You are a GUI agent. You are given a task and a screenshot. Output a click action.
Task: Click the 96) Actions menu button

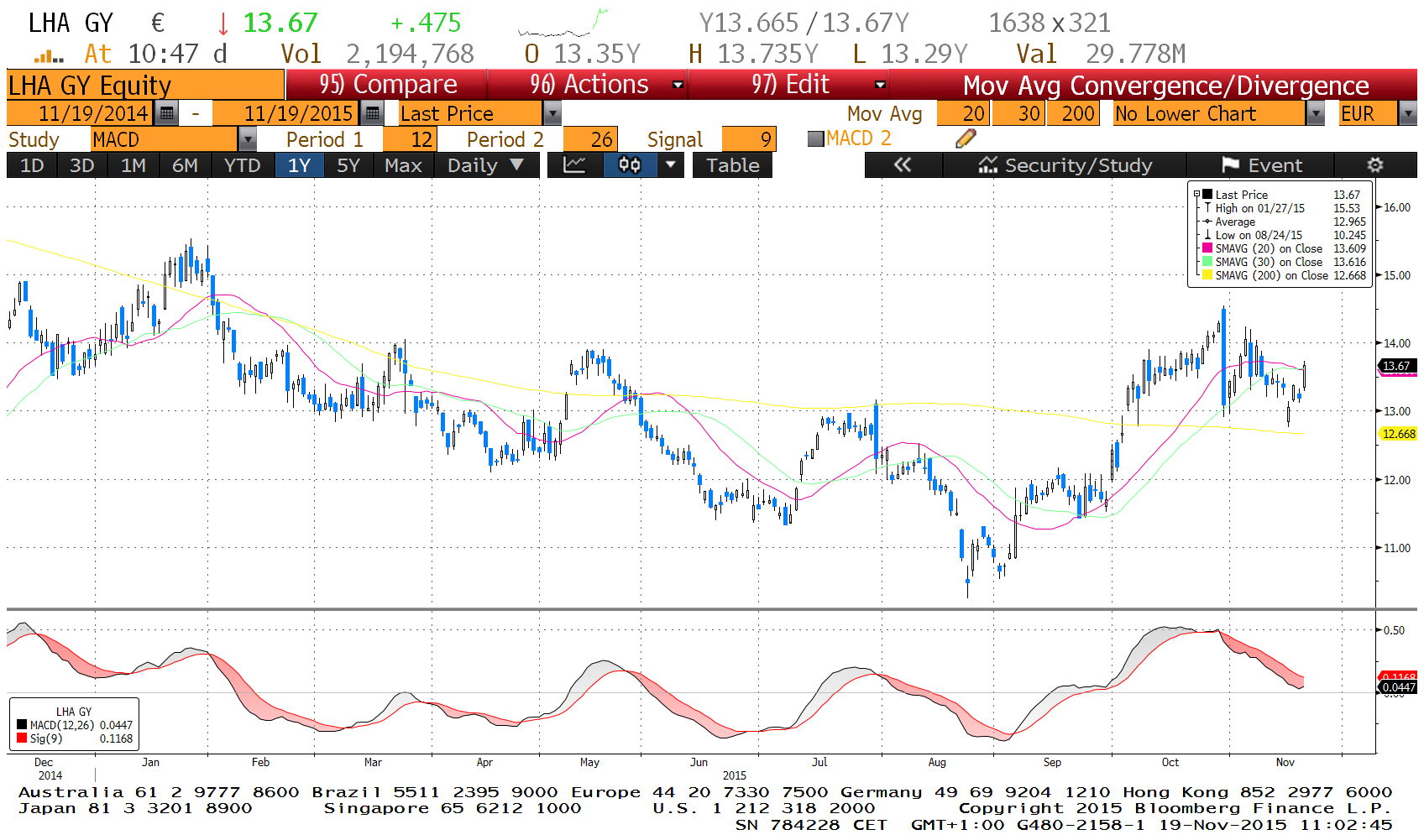click(x=589, y=85)
